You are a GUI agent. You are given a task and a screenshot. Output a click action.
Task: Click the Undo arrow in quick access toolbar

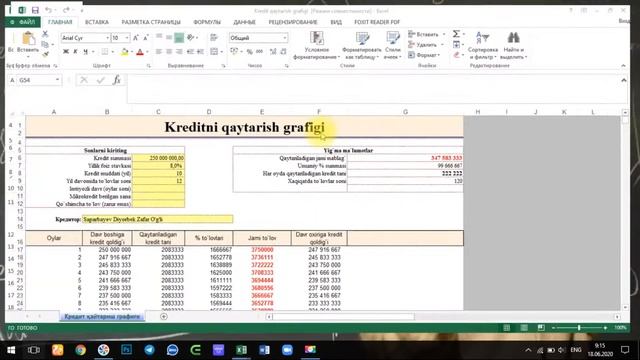[48, 10]
